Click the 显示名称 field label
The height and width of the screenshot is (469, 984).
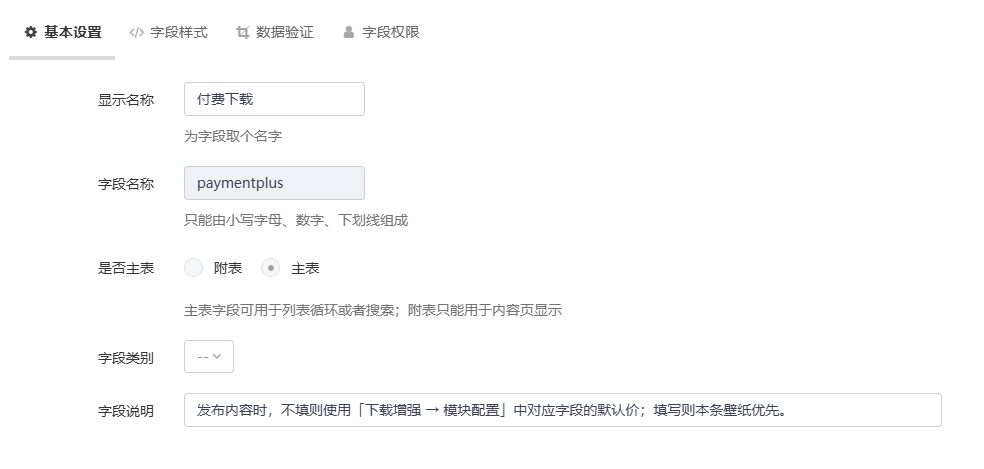point(126,99)
